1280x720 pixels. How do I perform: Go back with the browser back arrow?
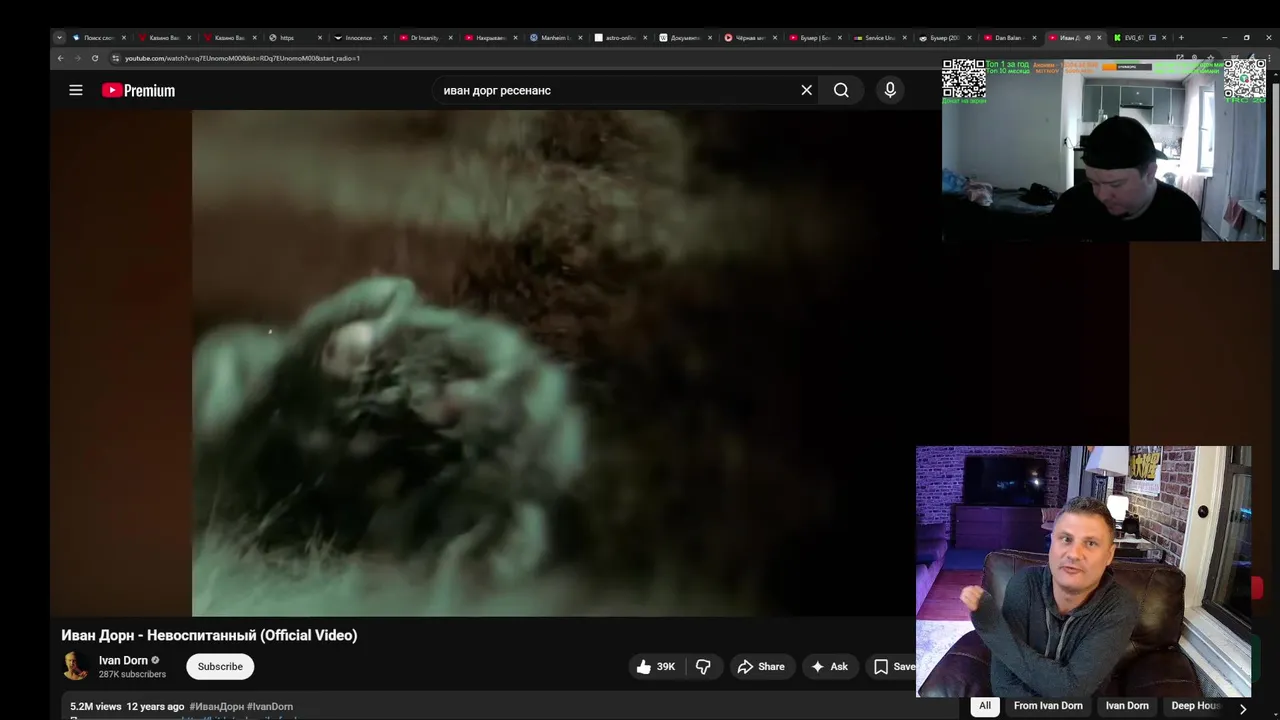tap(61, 58)
